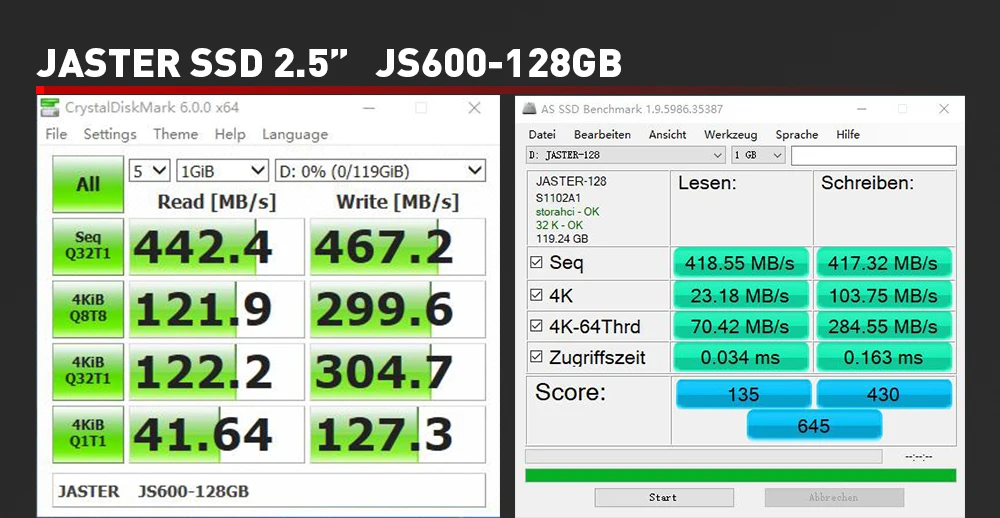
Task: Click the storahci - OK driver status
Action: click(568, 212)
